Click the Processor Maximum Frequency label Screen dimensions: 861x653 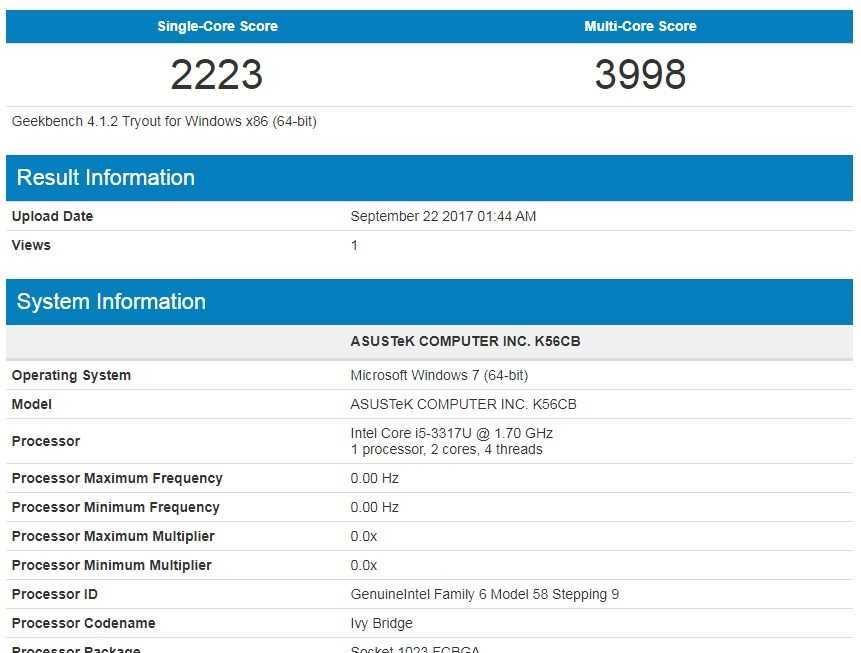click(x=117, y=478)
